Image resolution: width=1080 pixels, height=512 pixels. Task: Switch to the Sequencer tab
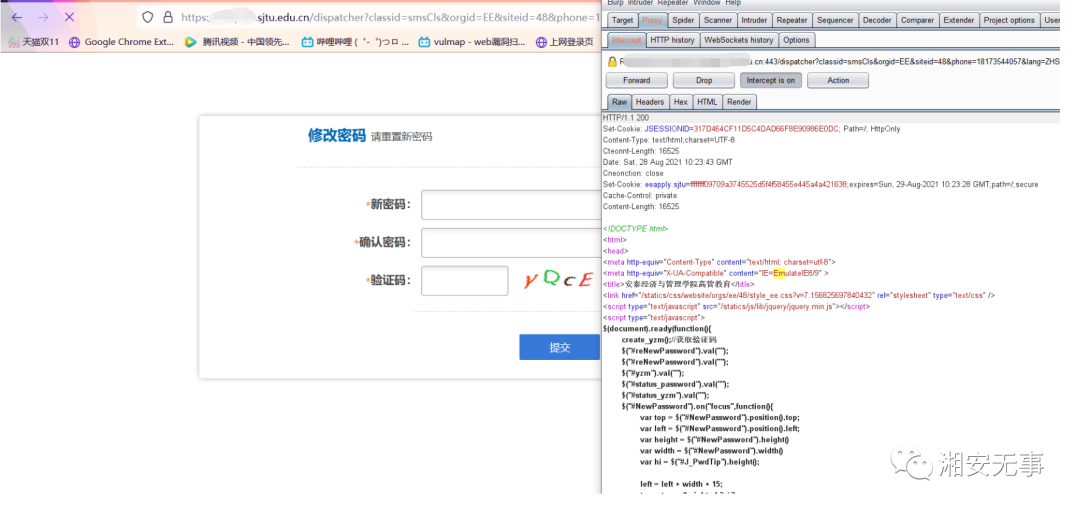coord(834,21)
